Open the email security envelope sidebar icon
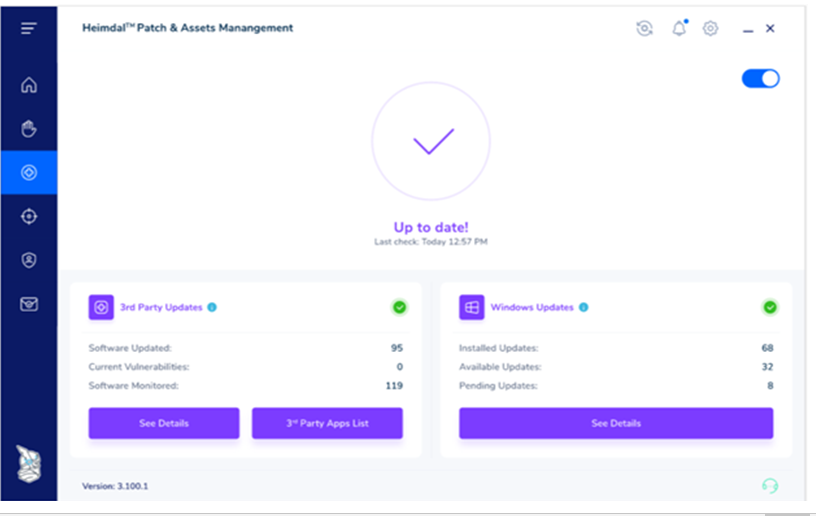This screenshot has height=516, width=816. coord(29,304)
